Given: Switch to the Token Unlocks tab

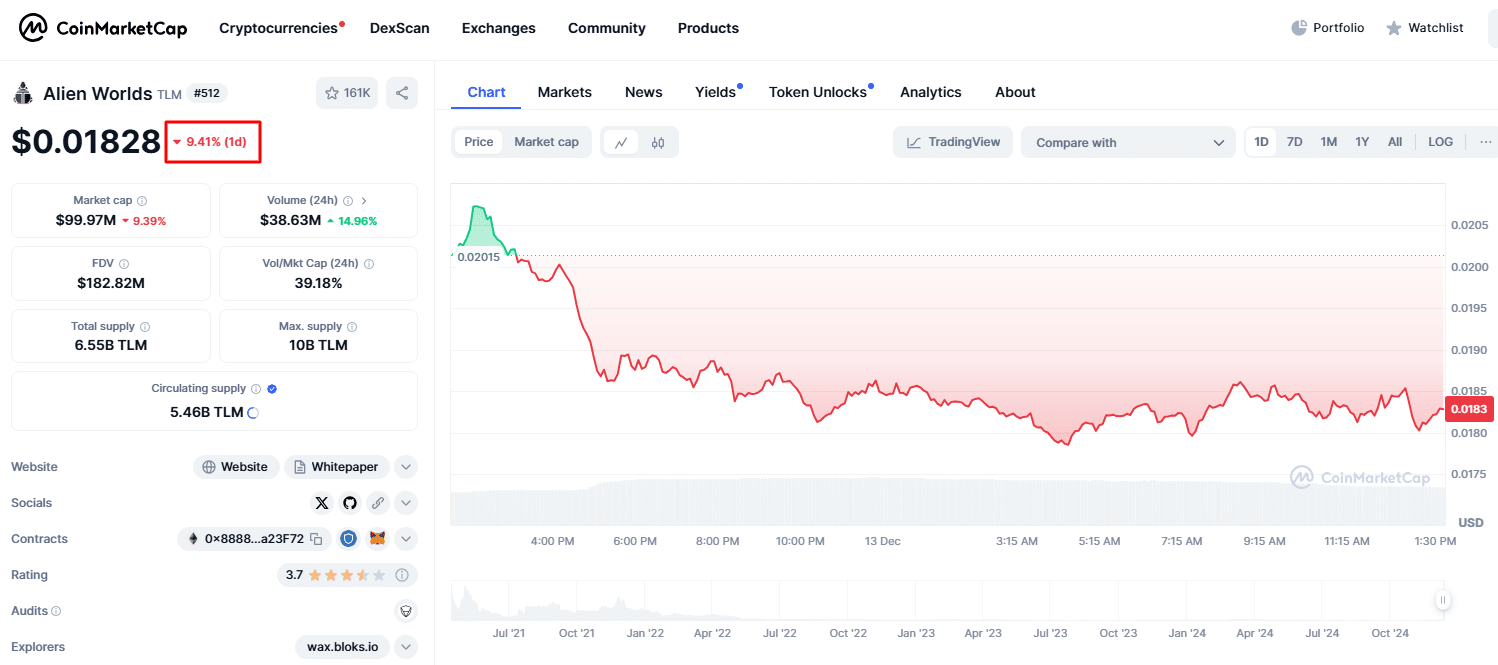Looking at the screenshot, I should (818, 92).
